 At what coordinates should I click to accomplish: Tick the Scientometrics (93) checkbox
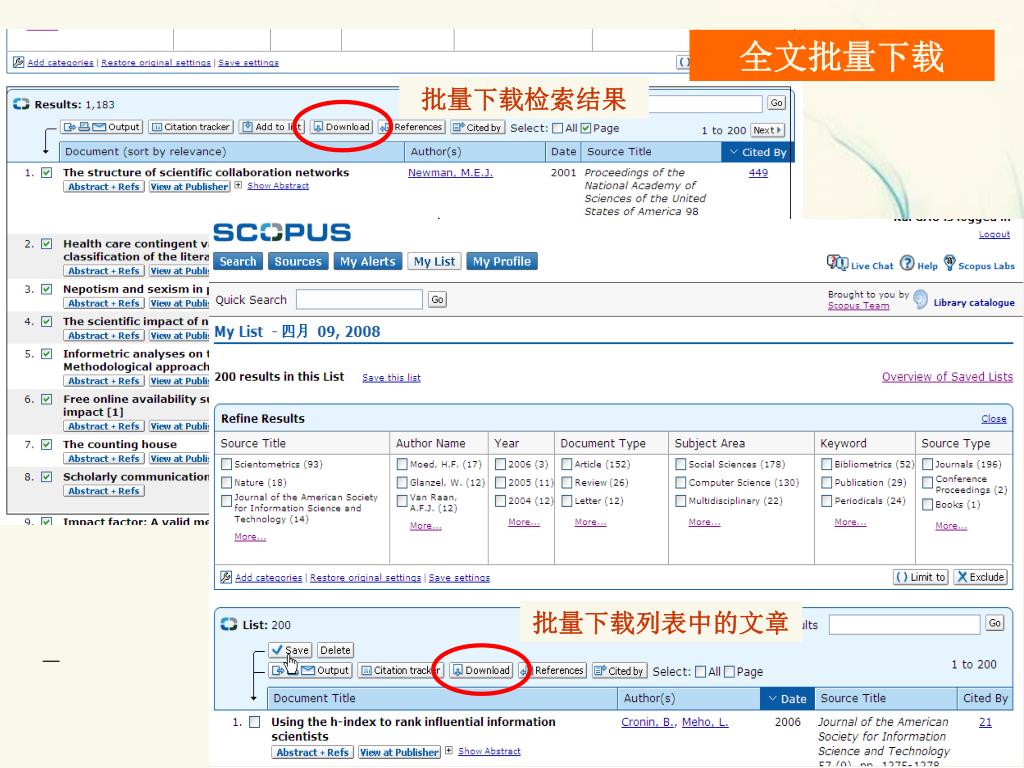tap(227, 464)
